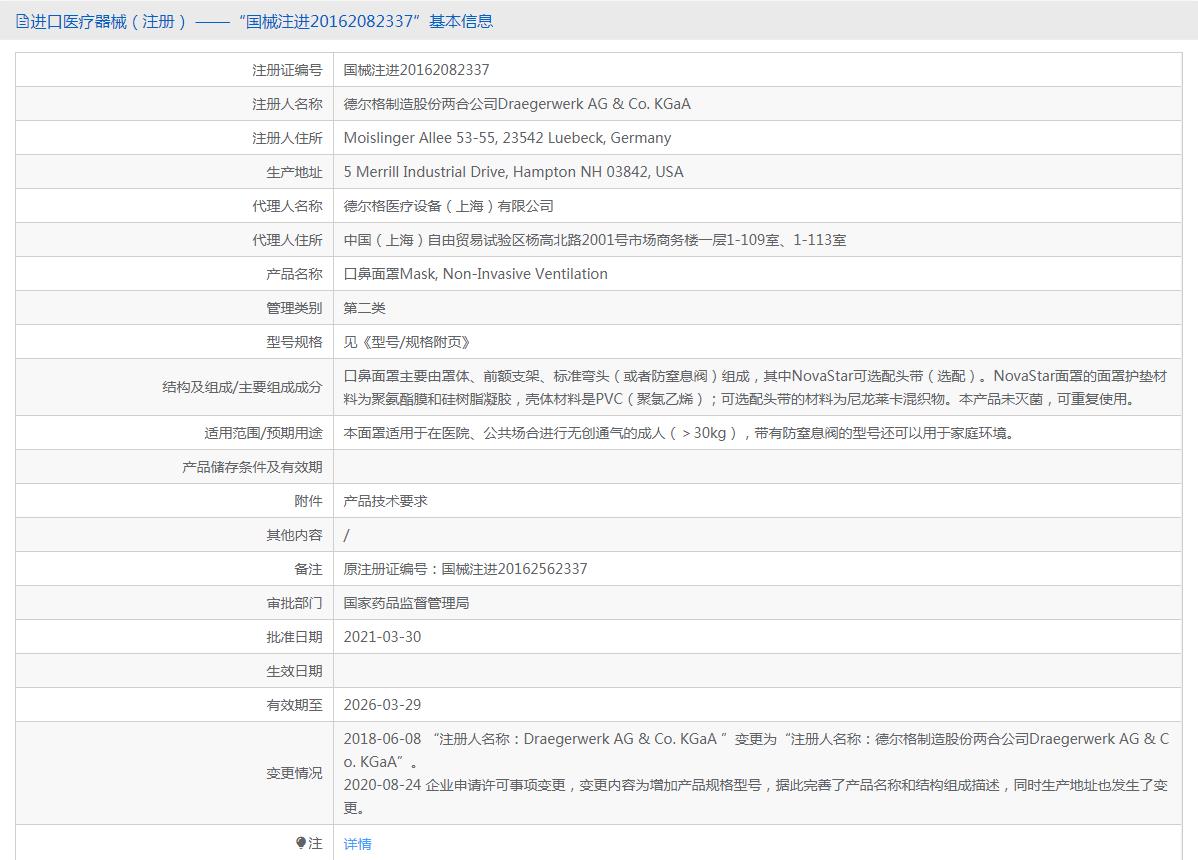Select approval date 2021-03-30
1198x860 pixels.
[382, 637]
